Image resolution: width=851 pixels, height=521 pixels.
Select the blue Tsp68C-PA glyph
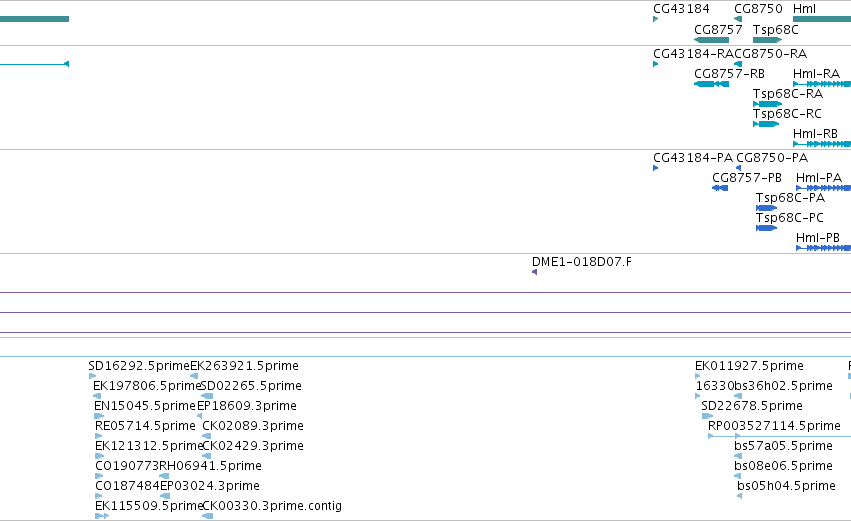click(766, 208)
